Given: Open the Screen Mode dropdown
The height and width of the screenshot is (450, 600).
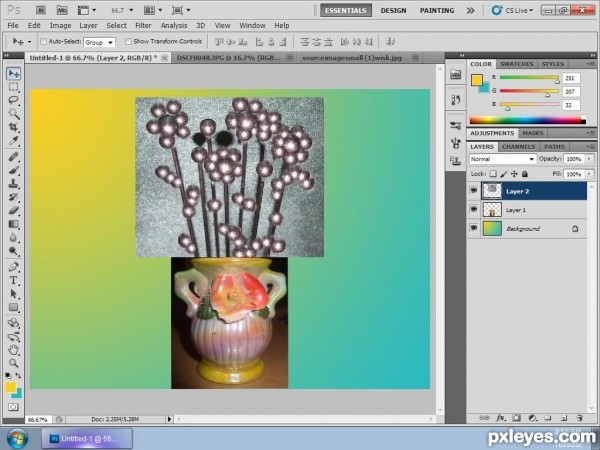Looking at the screenshot, I should point(181,10).
